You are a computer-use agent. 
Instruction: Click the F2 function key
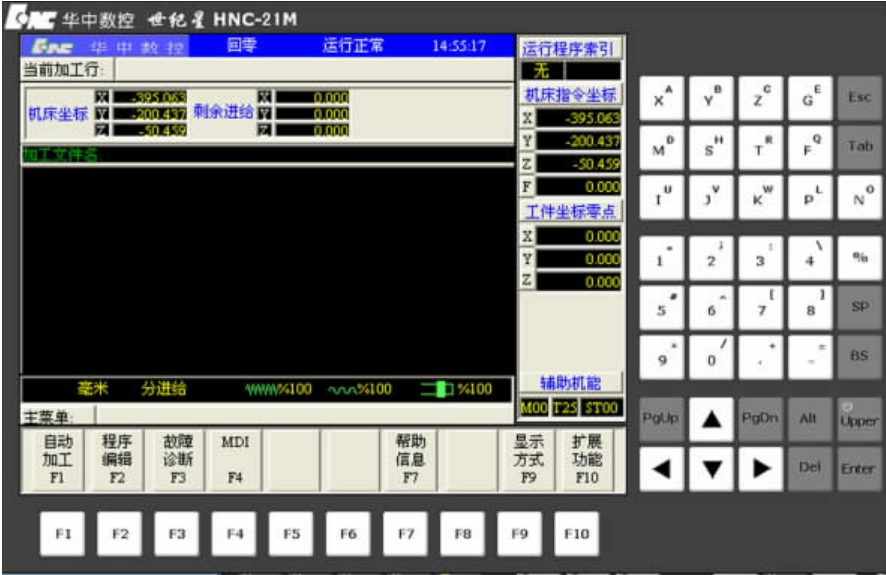[x=120, y=534]
